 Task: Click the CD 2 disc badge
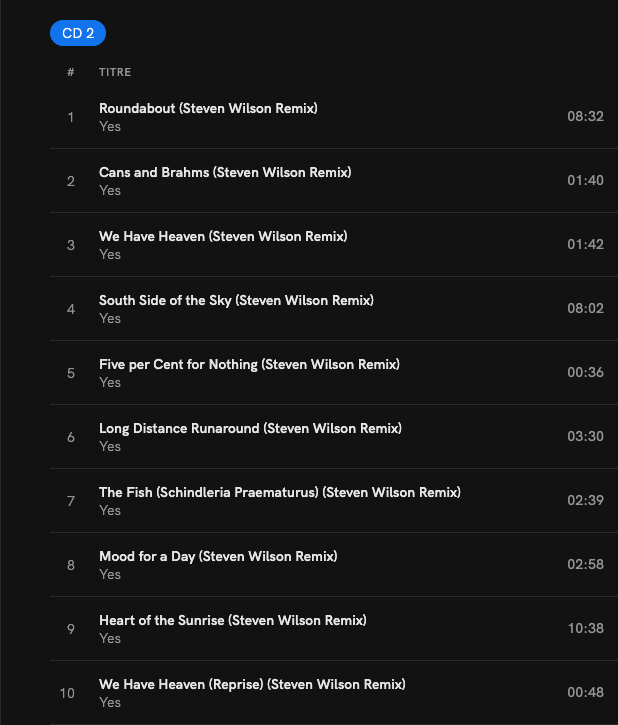(78, 33)
